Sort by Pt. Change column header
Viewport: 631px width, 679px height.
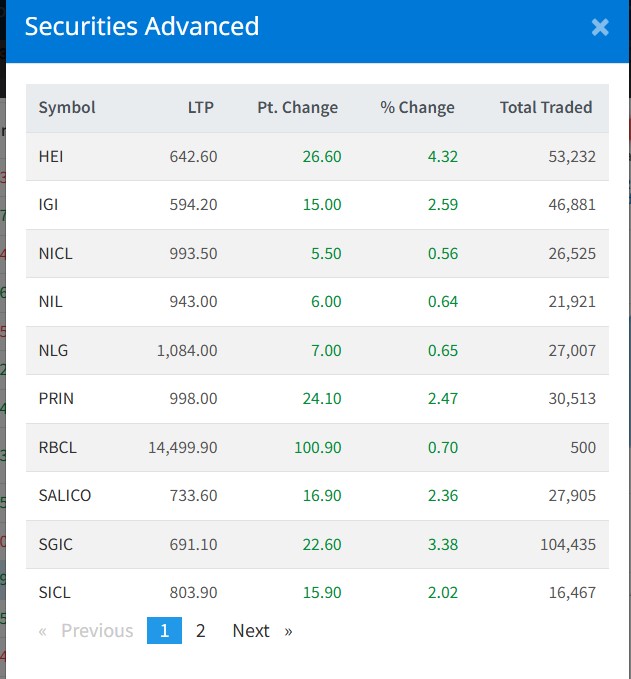coord(297,107)
